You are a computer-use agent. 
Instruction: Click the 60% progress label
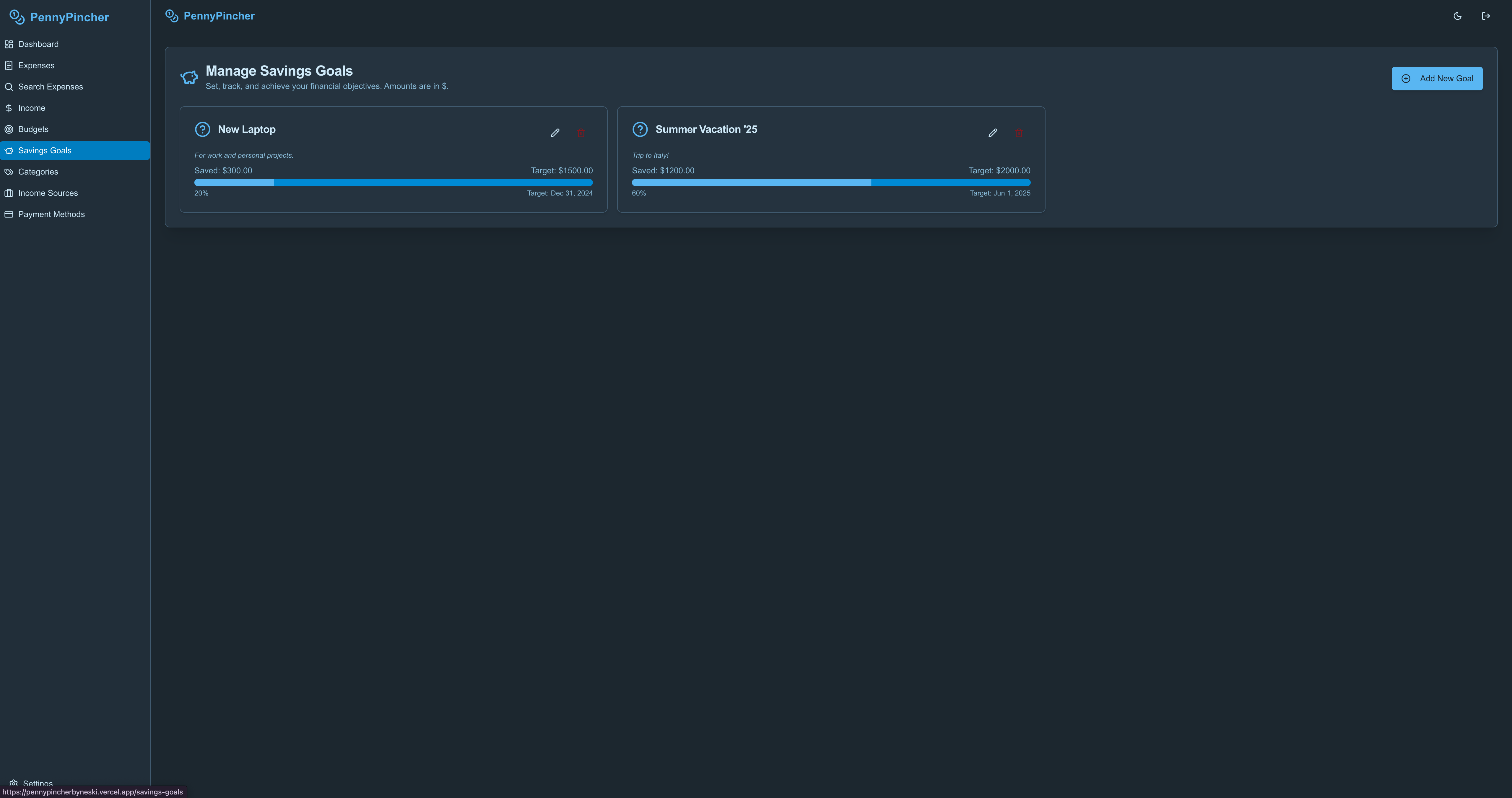(639, 193)
